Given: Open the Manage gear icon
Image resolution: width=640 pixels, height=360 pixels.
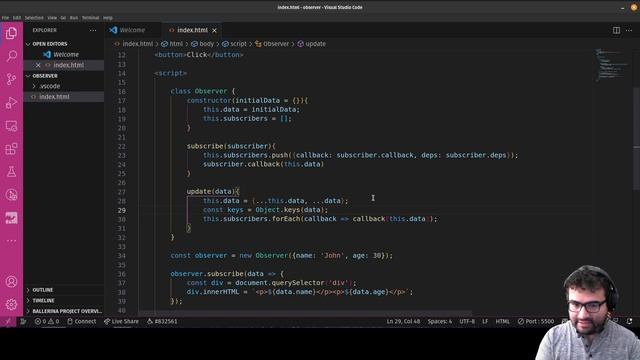Looking at the screenshot, I should pos(11,304).
